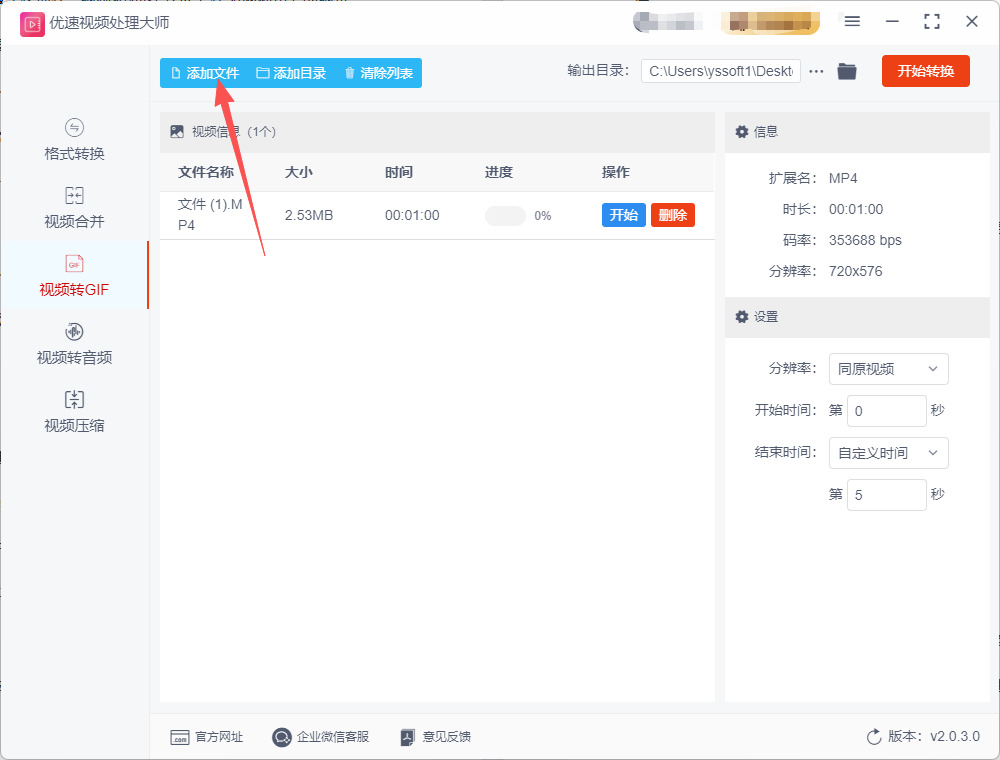Click the 进度 column header
1000x760 pixels.
tap(499, 172)
